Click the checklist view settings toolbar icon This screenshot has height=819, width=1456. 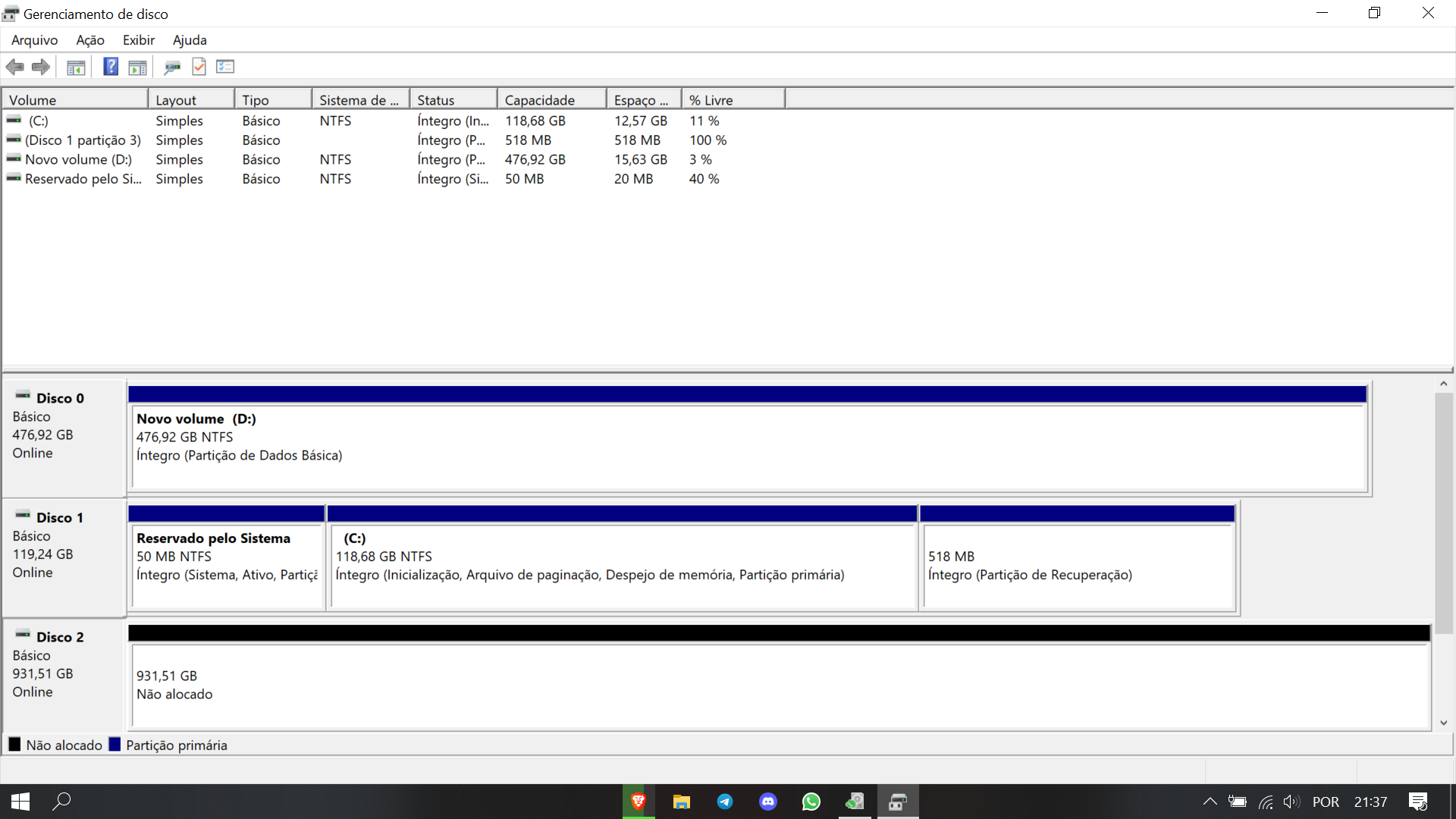225,67
